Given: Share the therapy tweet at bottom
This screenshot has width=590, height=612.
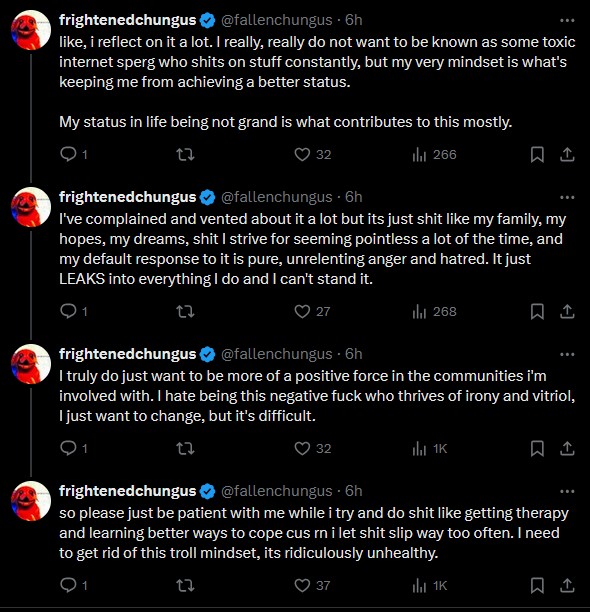Looking at the screenshot, I should [567, 585].
